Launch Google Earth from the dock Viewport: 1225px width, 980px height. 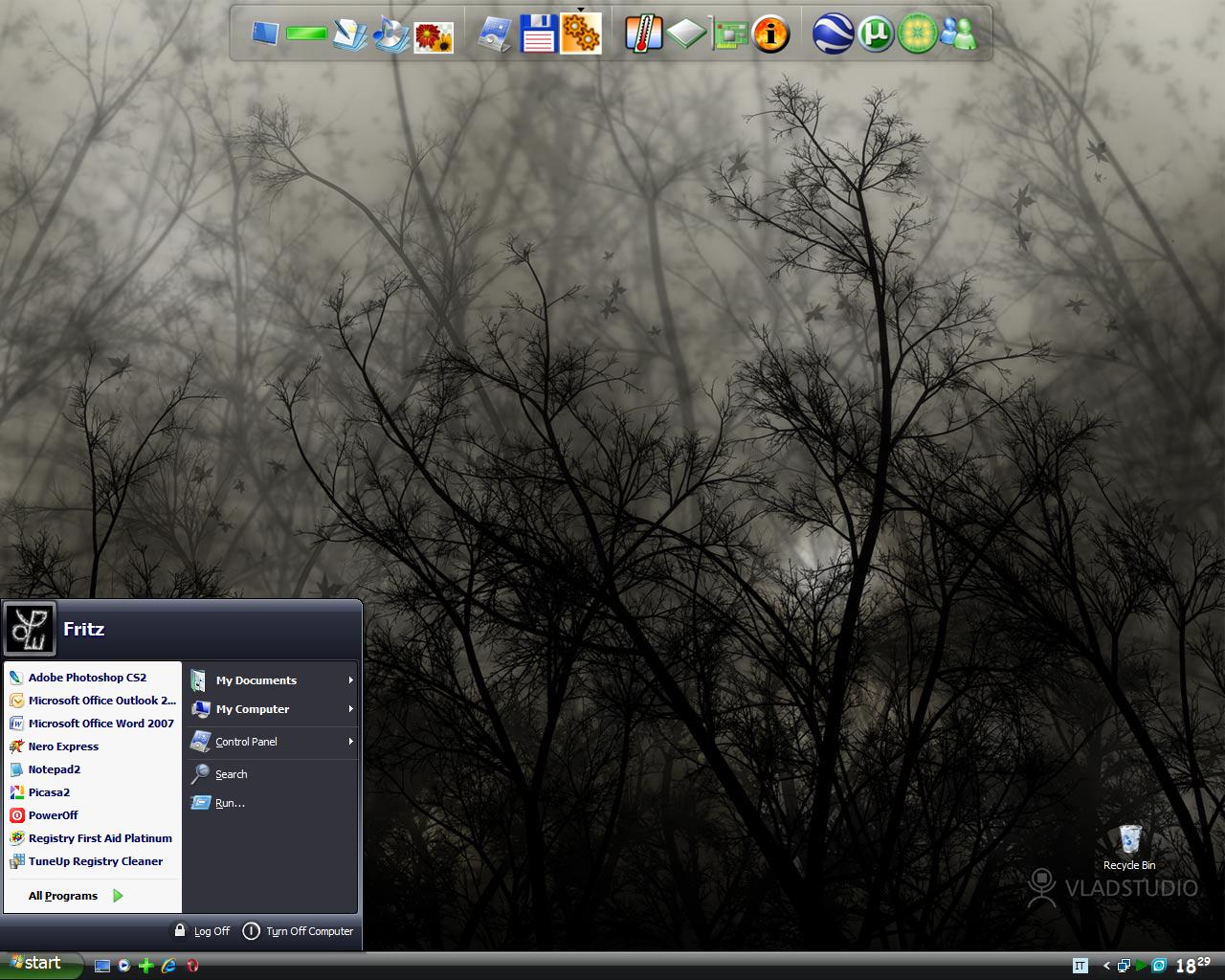(x=833, y=33)
